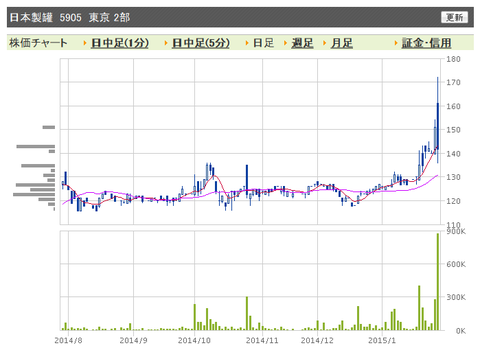Image resolution: width=480 pixels, height=361 pixels.
Task: Select the 日足 daily chart tab
Action: (x=263, y=43)
